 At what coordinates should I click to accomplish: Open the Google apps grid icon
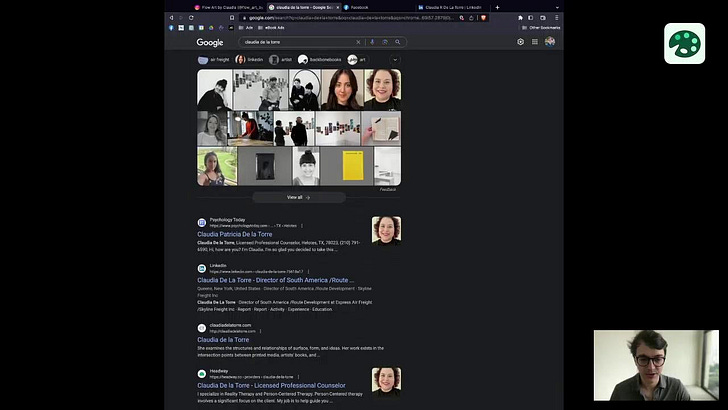[x=535, y=42]
